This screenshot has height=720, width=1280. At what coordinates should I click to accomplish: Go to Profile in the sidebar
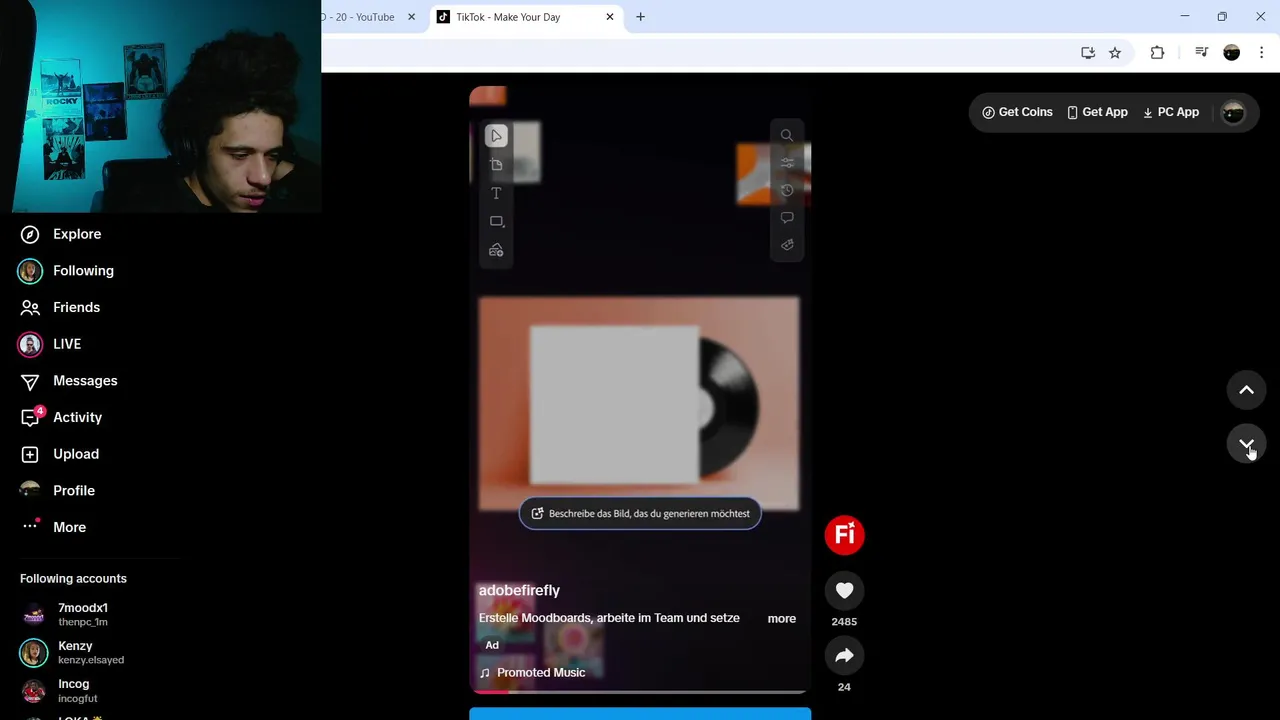pyautogui.click(x=74, y=491)
